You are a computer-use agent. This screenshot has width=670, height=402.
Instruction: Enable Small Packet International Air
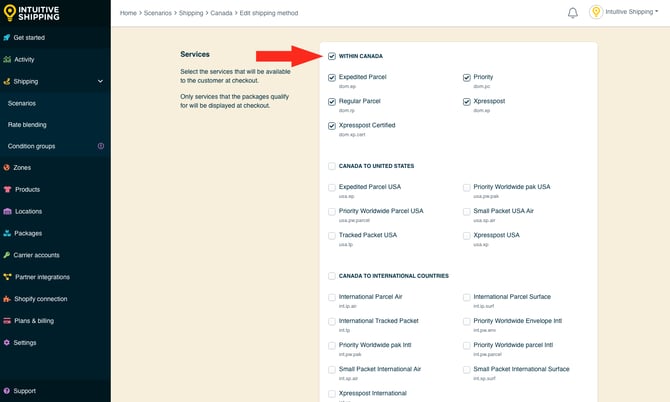coord(332,370)
